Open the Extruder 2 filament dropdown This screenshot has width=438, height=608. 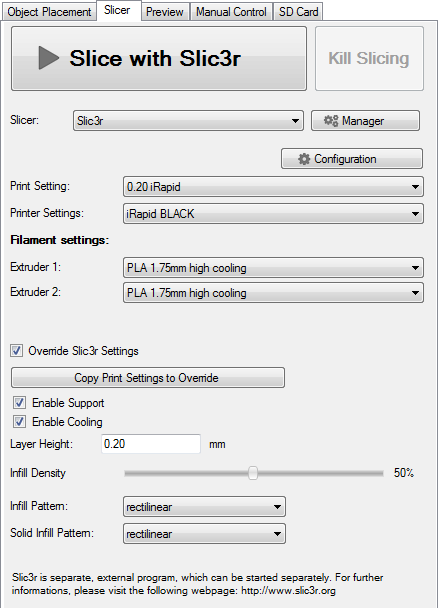[x=273, y=293]
